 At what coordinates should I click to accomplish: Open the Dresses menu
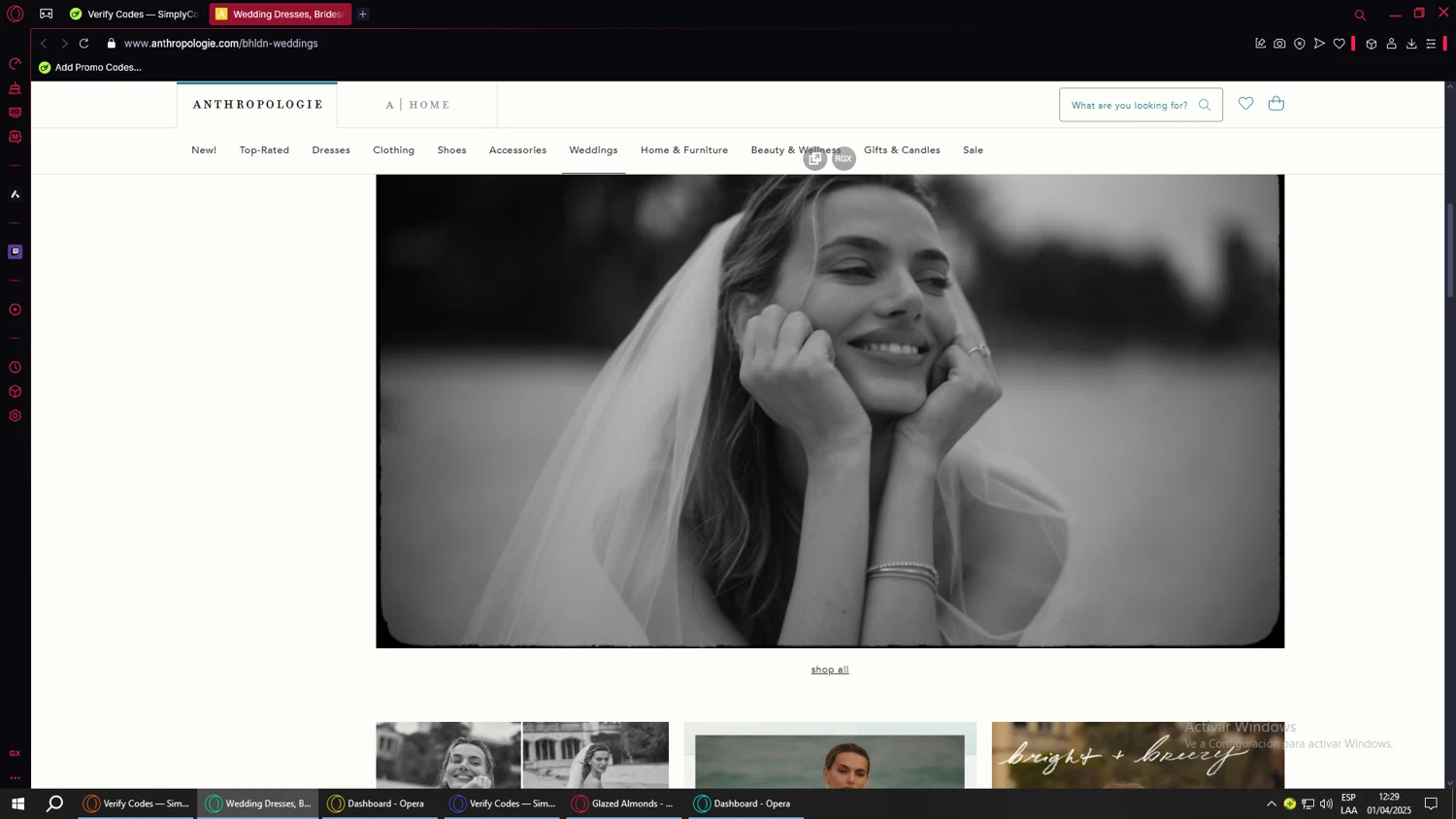tap(331, 150)
